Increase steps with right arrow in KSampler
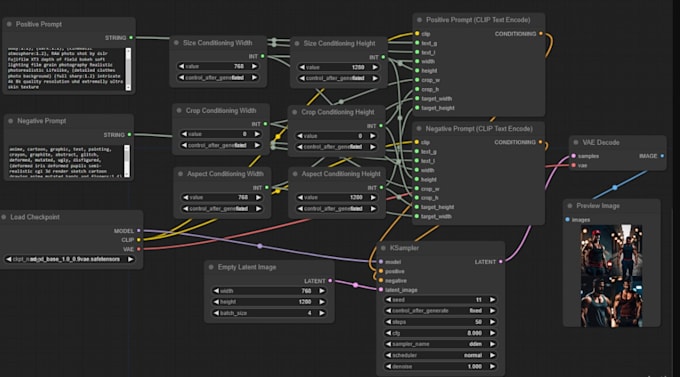680x377 pixels. point(492,322)
